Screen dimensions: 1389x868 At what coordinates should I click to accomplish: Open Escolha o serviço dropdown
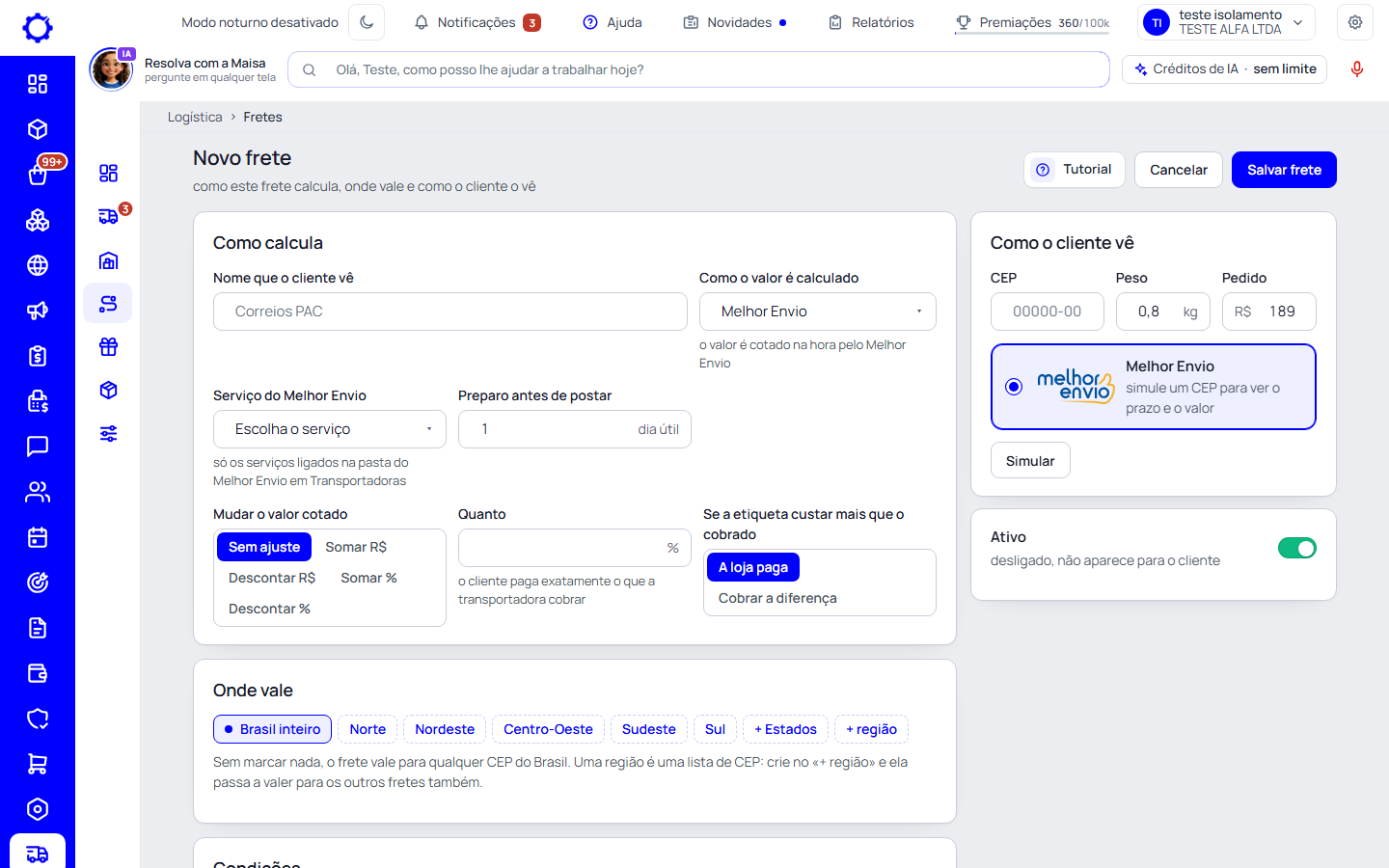[x=330, y=429]
